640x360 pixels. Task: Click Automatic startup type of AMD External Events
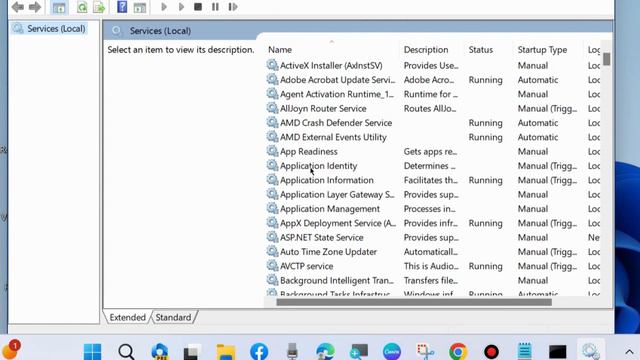pyautogui.click(x=538, y=137)
